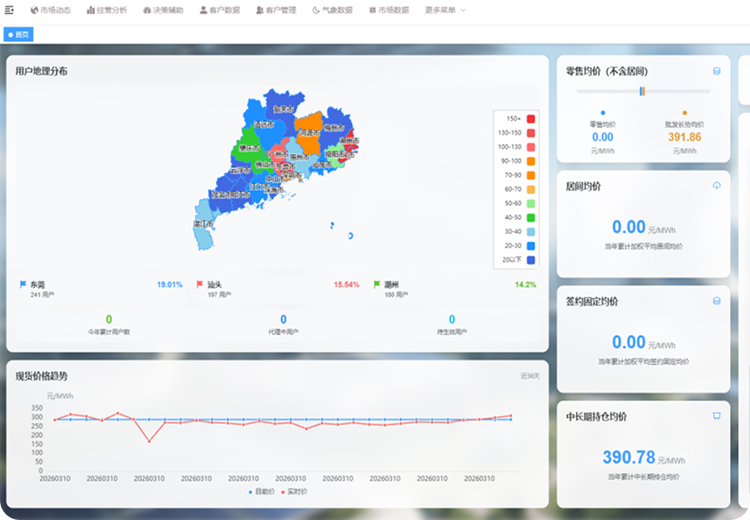Click the blue flag icon beside 东莞
The image size is (750, 520).
[22, 284]
